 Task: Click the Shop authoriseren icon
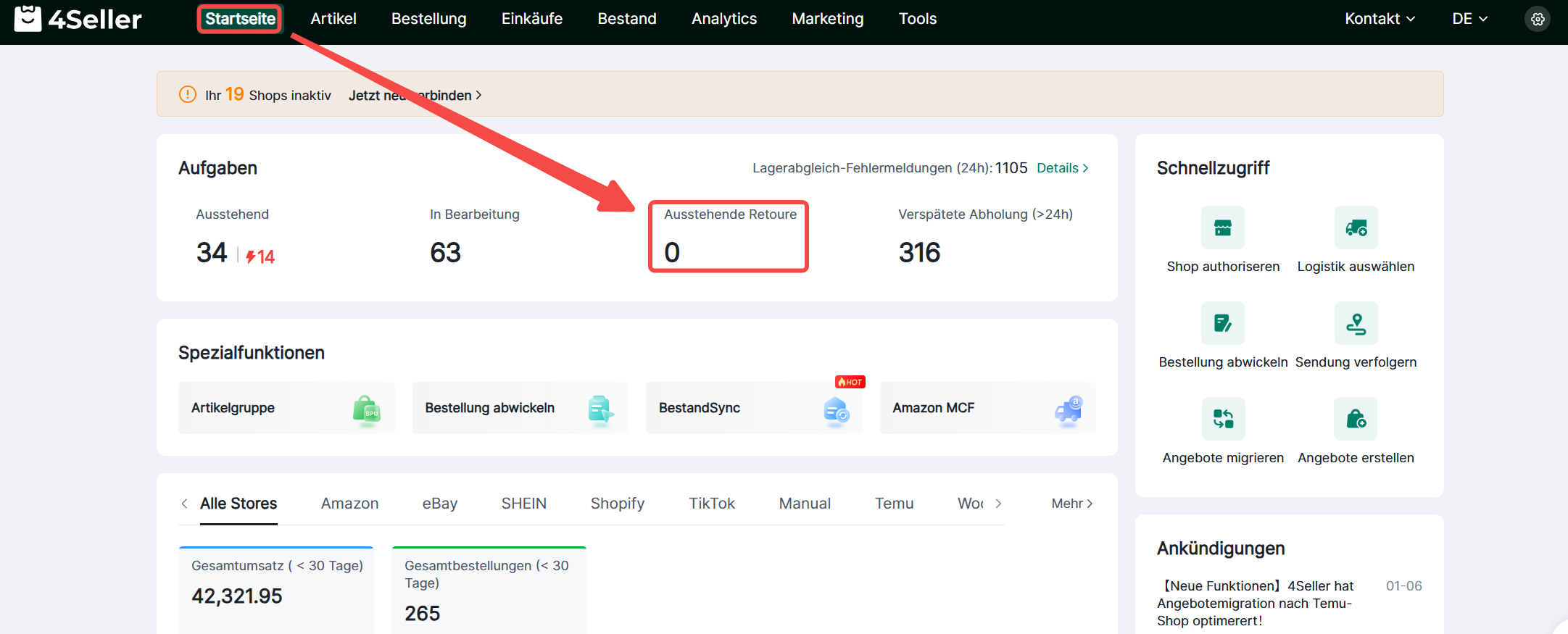coord(1222,228)
